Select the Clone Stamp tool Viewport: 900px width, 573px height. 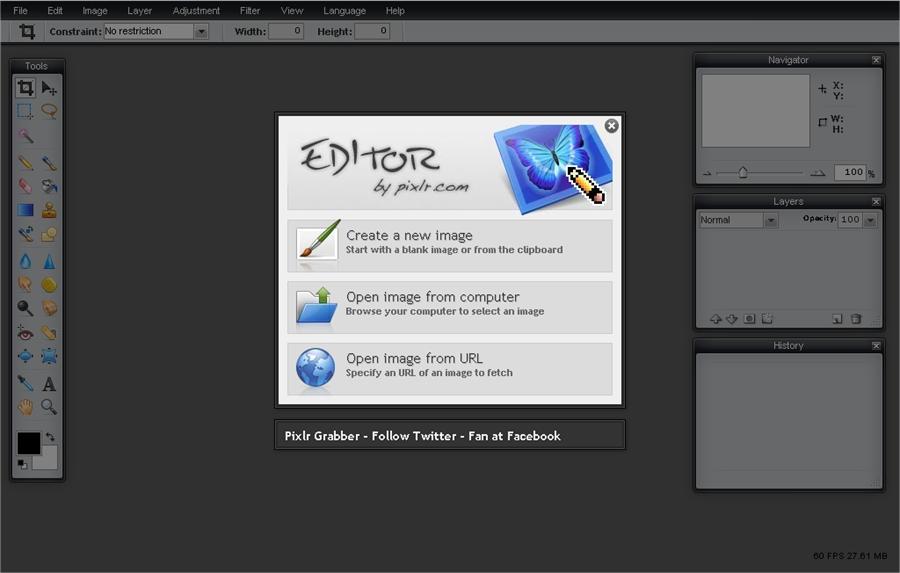pos(49,210)
